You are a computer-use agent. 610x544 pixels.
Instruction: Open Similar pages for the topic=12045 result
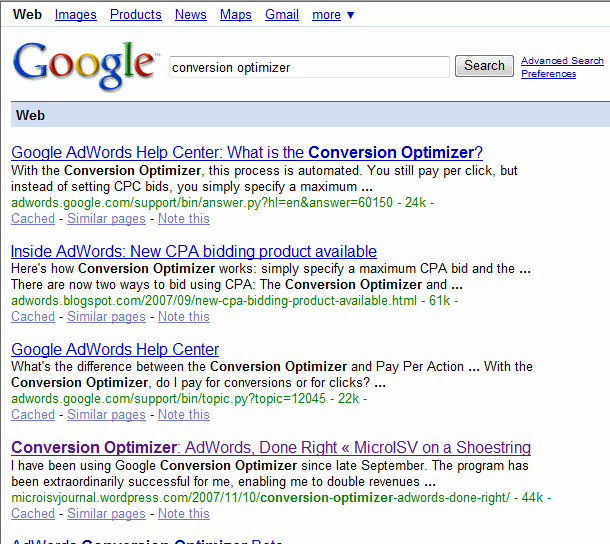106,414
